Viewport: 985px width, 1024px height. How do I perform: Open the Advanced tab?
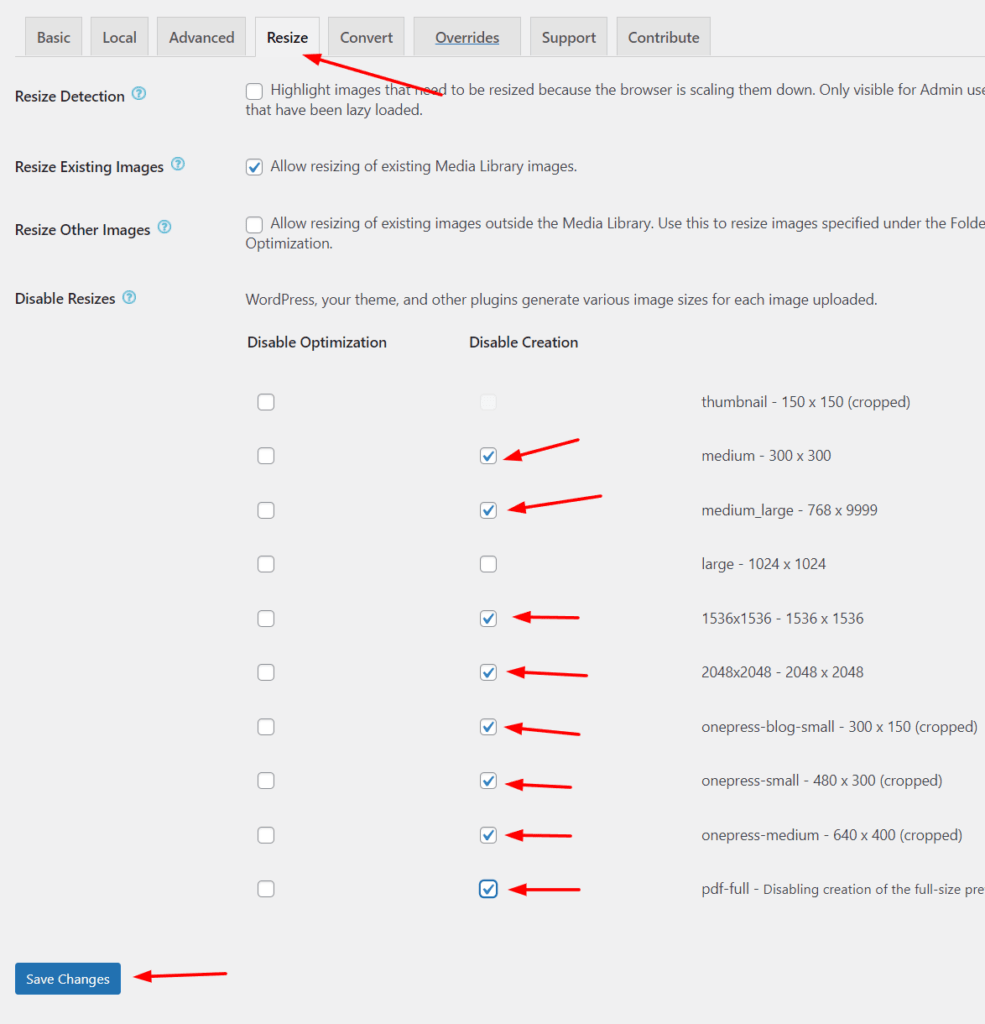tap(201, 37)
